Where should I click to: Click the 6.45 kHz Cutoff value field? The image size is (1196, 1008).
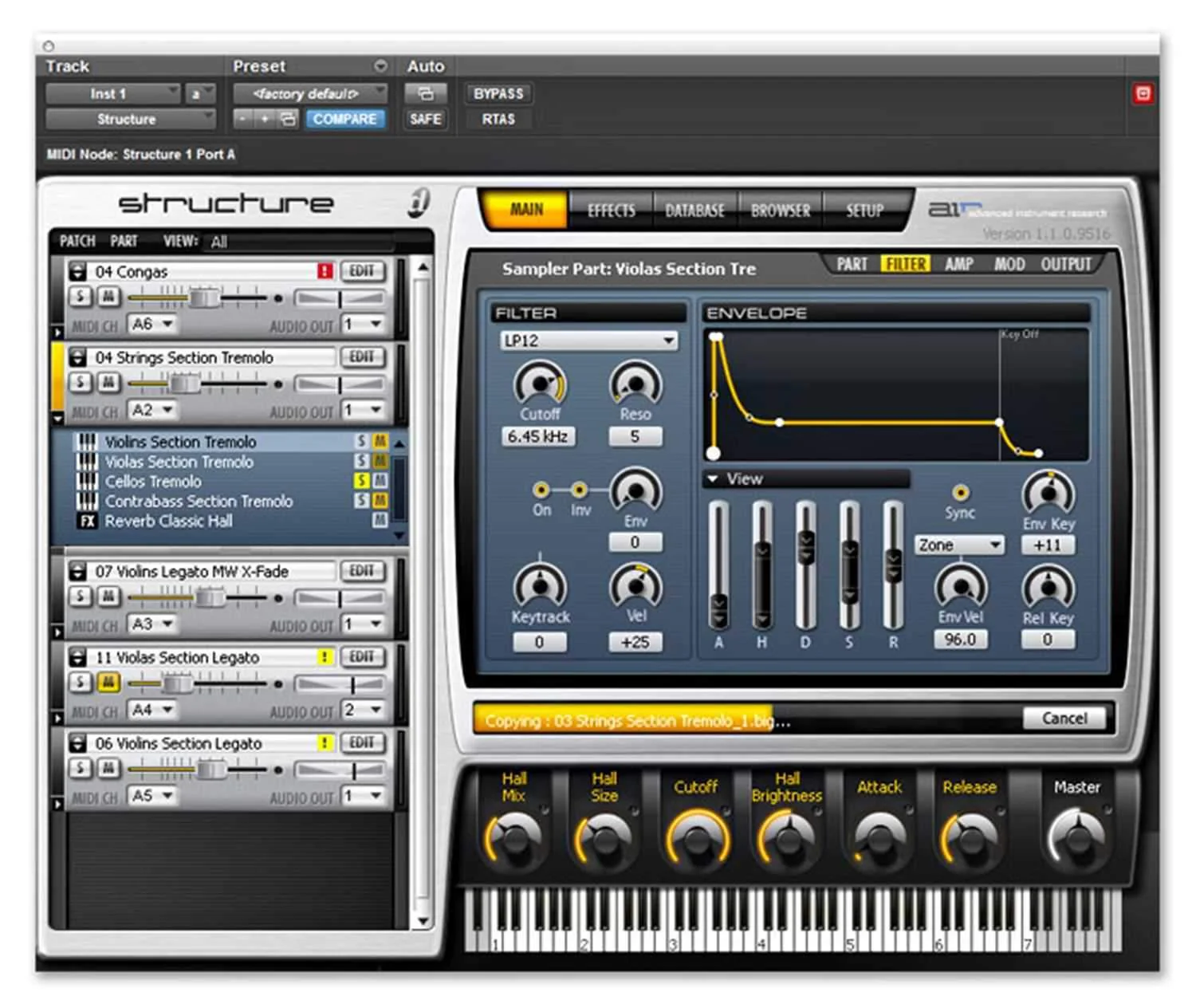pyautogui.click(x=538, y=436)
